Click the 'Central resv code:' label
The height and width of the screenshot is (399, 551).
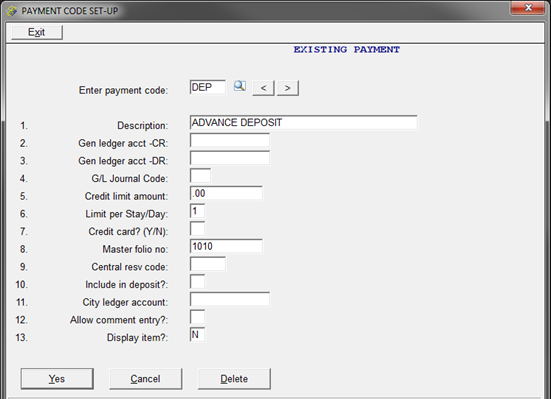(130, 267)
